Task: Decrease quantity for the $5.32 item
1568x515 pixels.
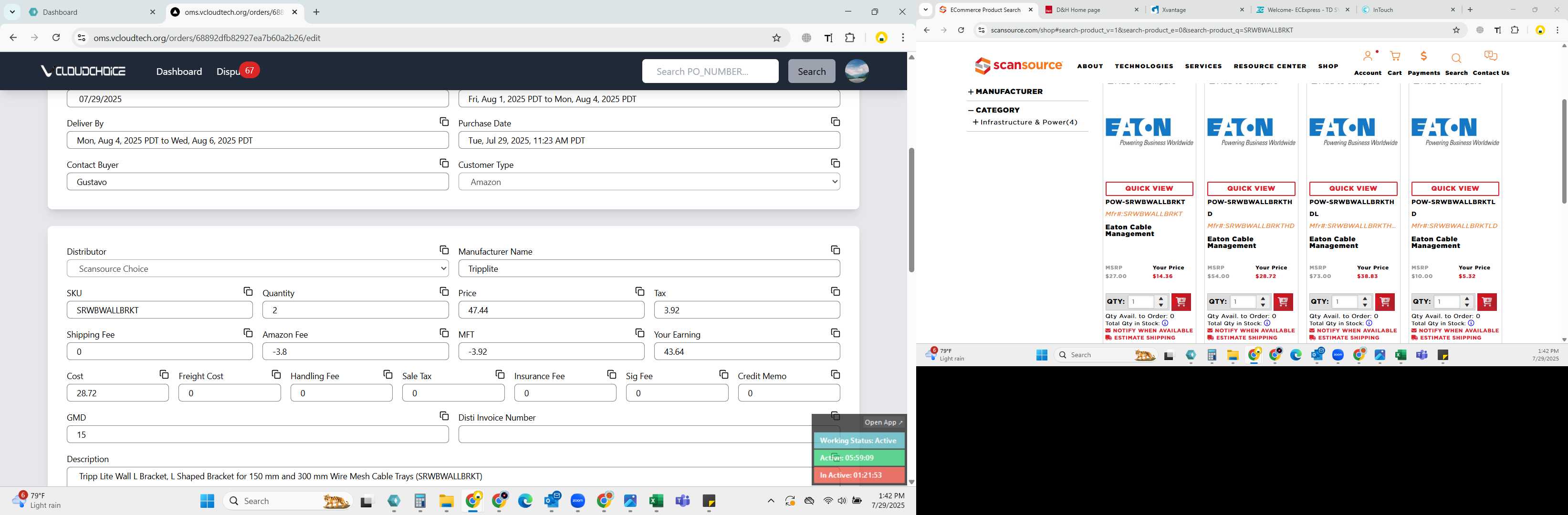Action: click(1467, 305)
